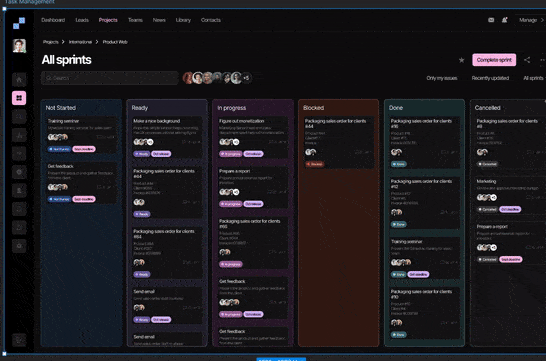Go to Projects breadcrumb link
Screen dimensions: 546x361
pyautogui.click(x=50, y=42)
